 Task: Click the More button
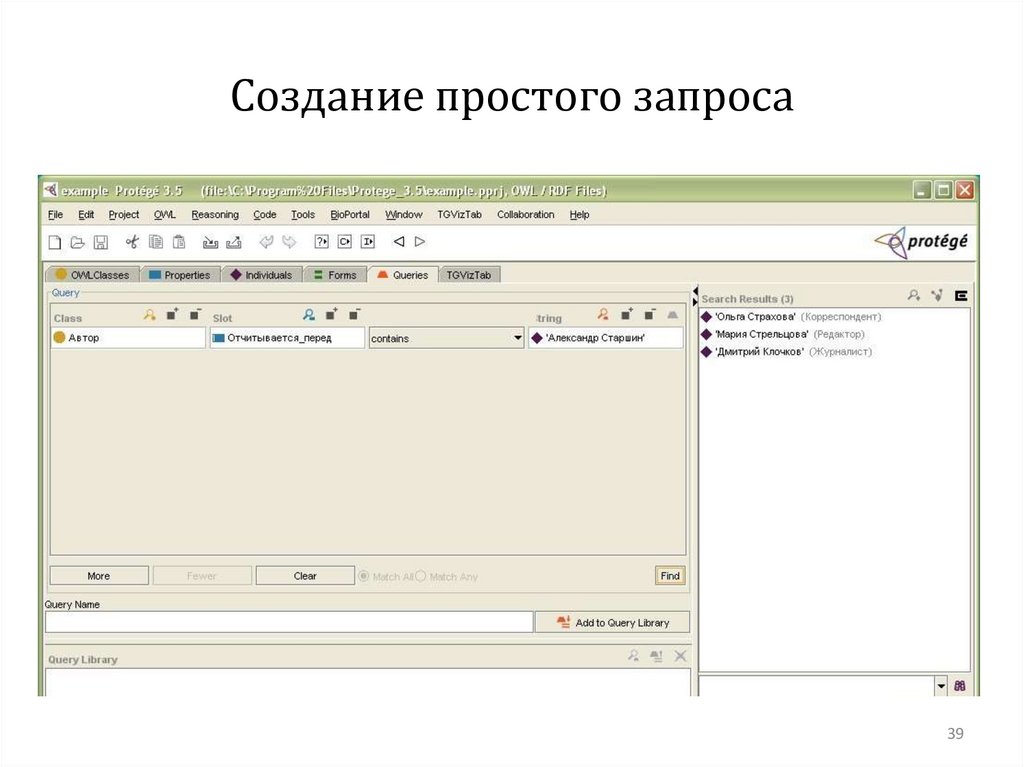point(99,576)
